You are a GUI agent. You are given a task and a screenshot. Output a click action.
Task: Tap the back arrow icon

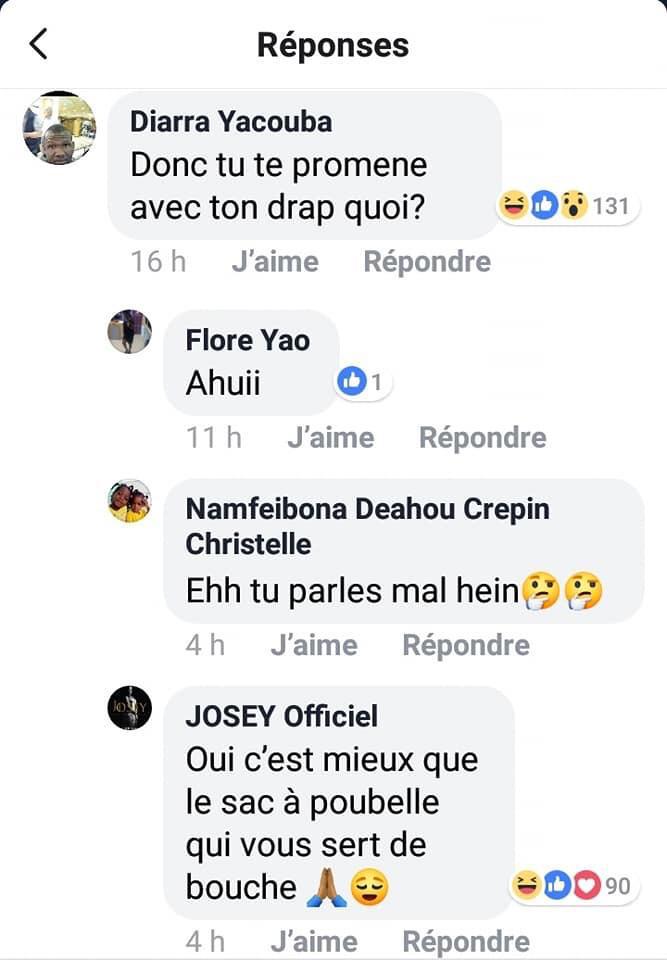point(38,44)
